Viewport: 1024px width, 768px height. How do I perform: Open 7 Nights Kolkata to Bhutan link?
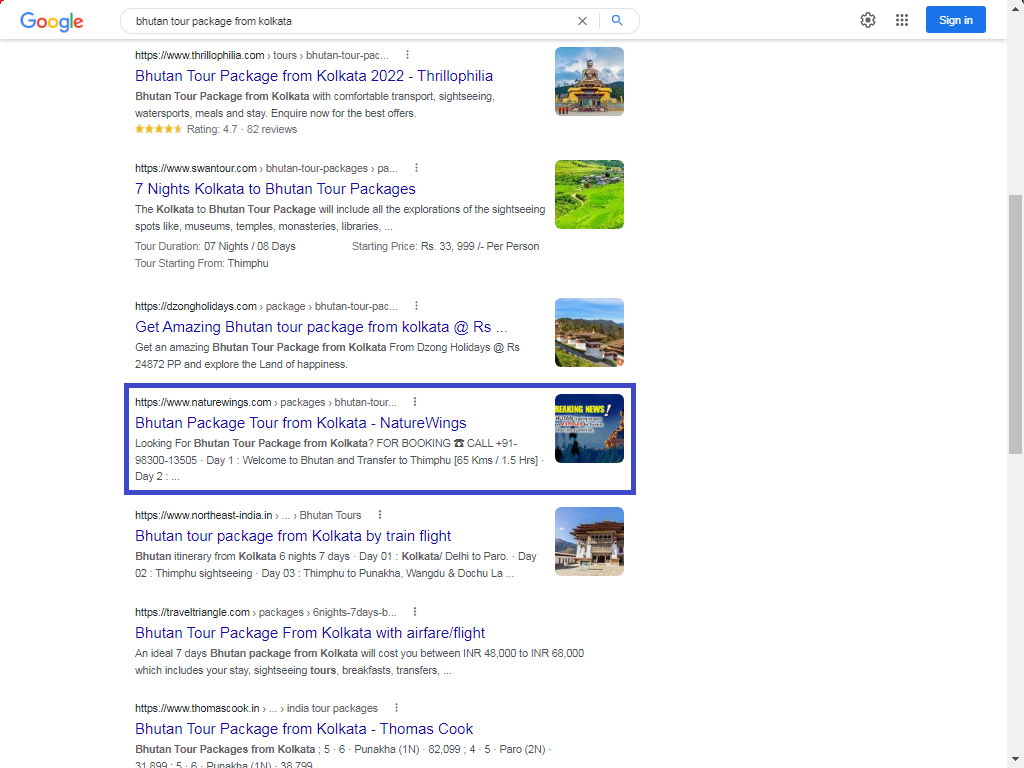point(275,189)
